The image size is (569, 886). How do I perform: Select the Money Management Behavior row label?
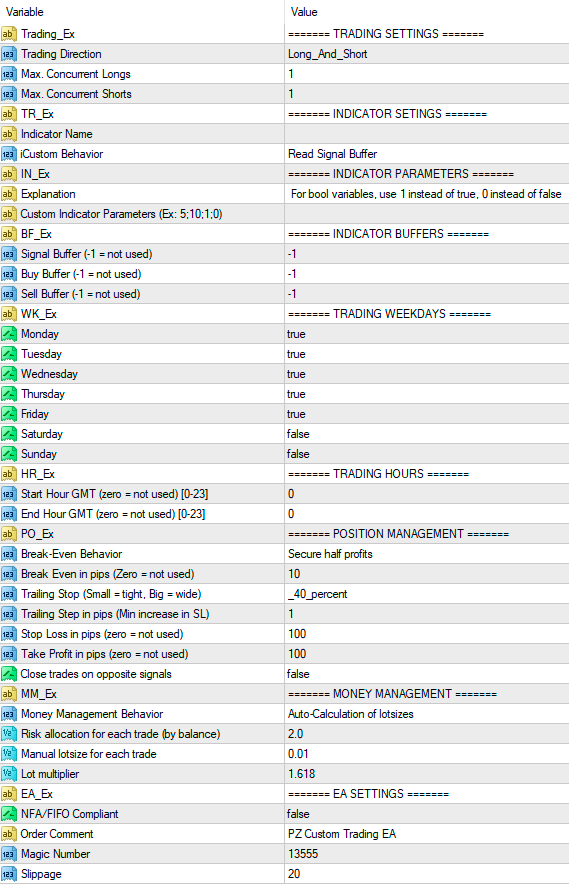point(92,714)
